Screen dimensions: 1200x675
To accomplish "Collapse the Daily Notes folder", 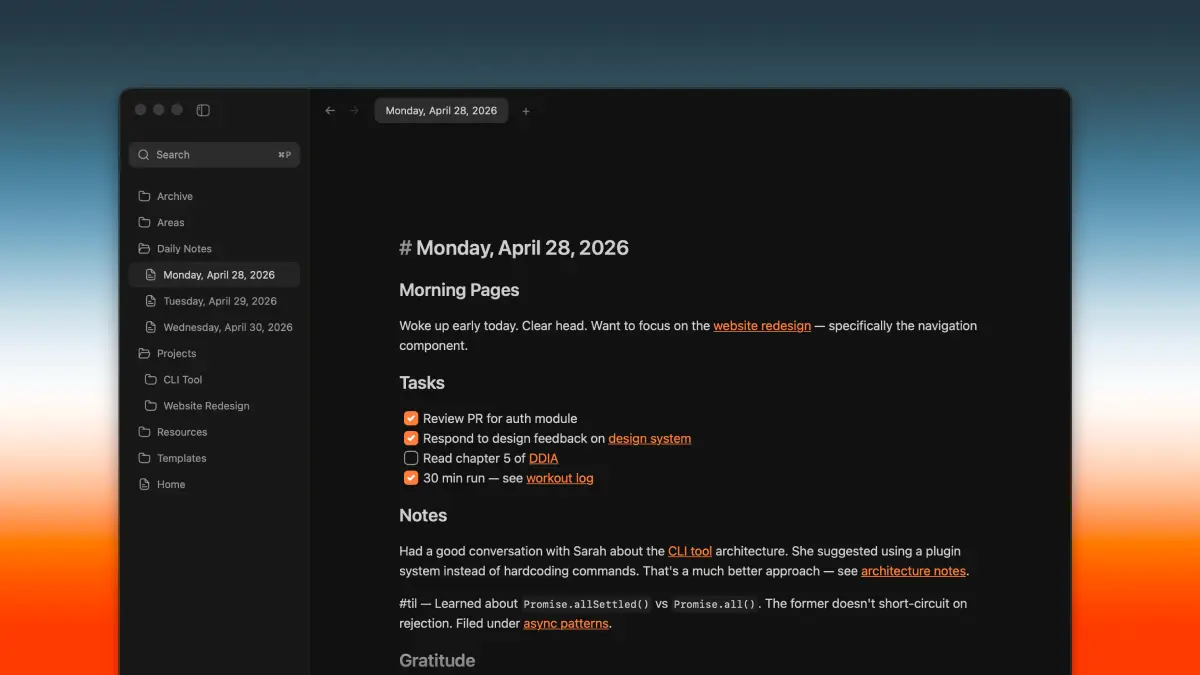I will [x=214, y=248].
